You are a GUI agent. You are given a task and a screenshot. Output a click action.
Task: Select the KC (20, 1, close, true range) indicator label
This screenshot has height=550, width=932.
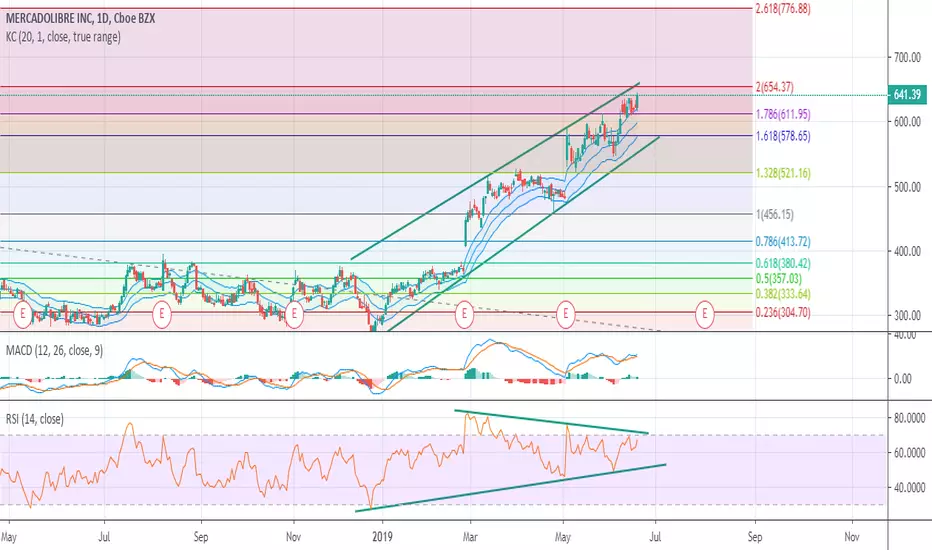tap(63, 37)
